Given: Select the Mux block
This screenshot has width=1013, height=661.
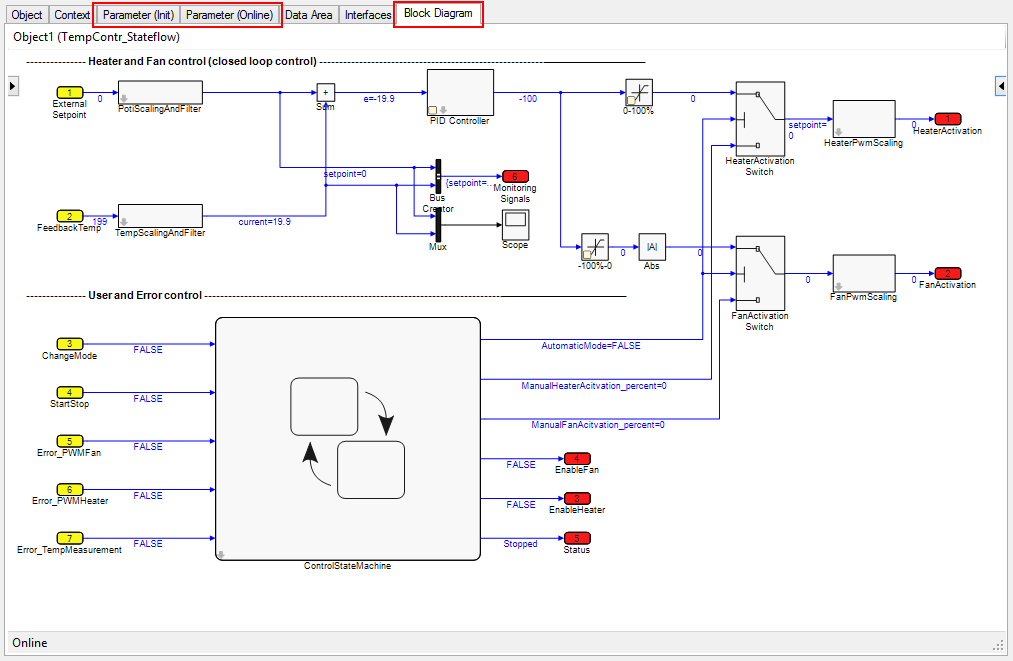Looking at the screenshot, I should click(438, 225).
